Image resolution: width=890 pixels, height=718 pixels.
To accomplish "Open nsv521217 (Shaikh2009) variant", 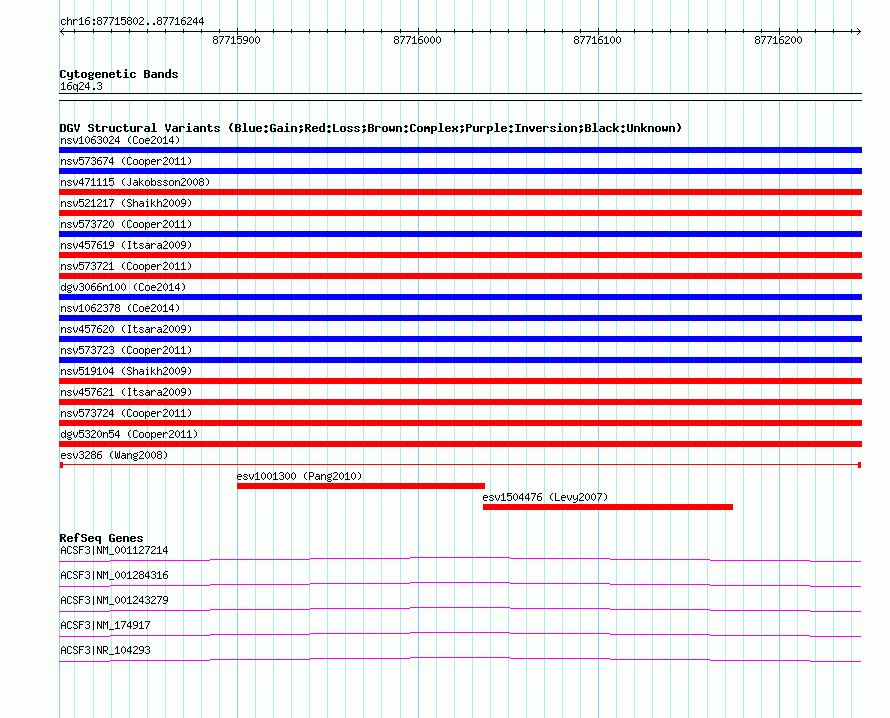I will point(126,203).
